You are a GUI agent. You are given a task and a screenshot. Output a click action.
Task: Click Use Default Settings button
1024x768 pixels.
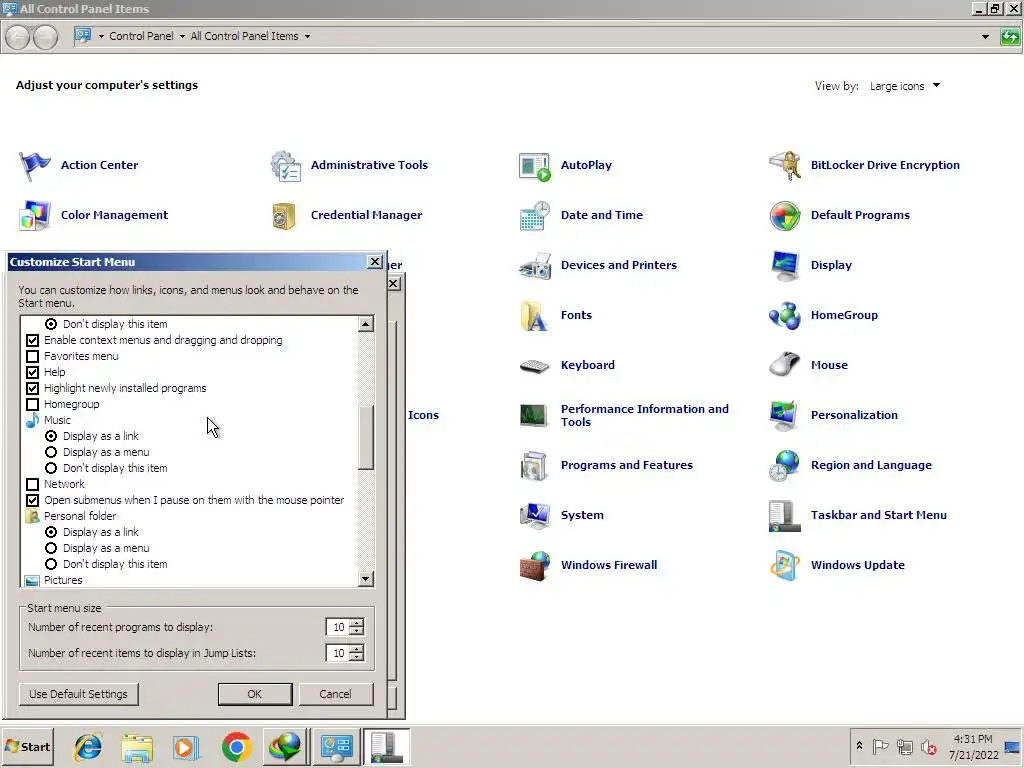point(78,694)
